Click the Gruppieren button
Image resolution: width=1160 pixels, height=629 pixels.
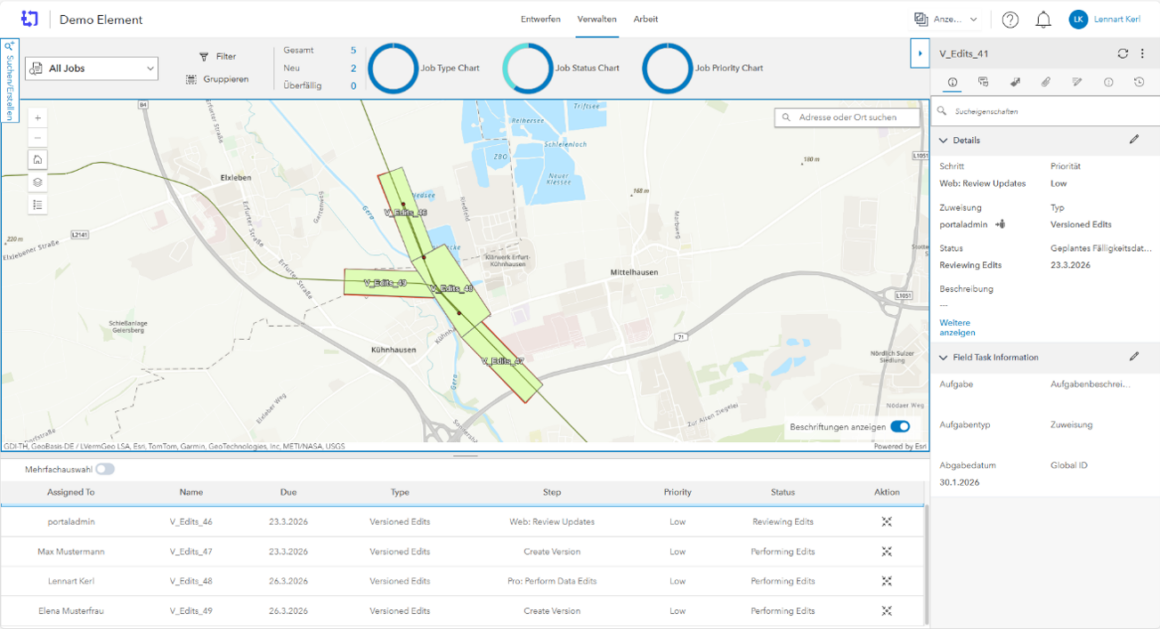click(x=217, y=79)
